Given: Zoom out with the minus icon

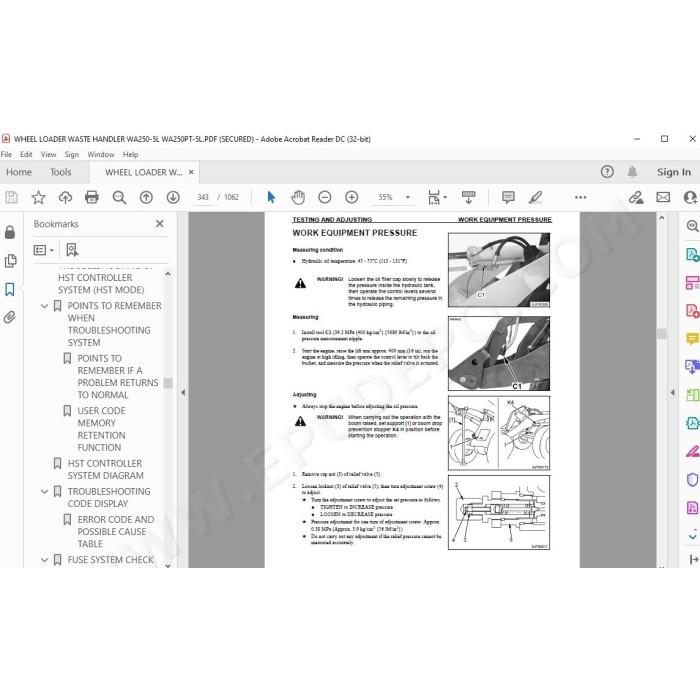Looking at the screenshot, I should point(325,197).
